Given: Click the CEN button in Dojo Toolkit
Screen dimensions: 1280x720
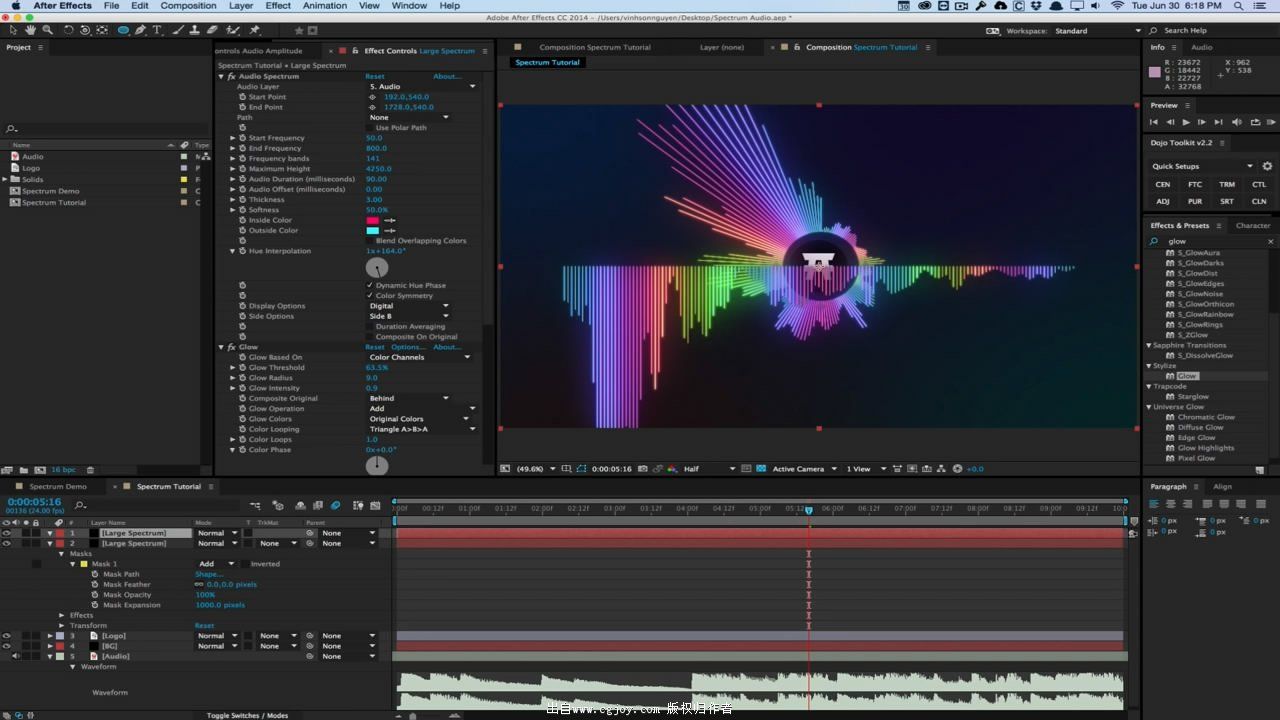Looking at the screenshot, I should (1163, 184).
